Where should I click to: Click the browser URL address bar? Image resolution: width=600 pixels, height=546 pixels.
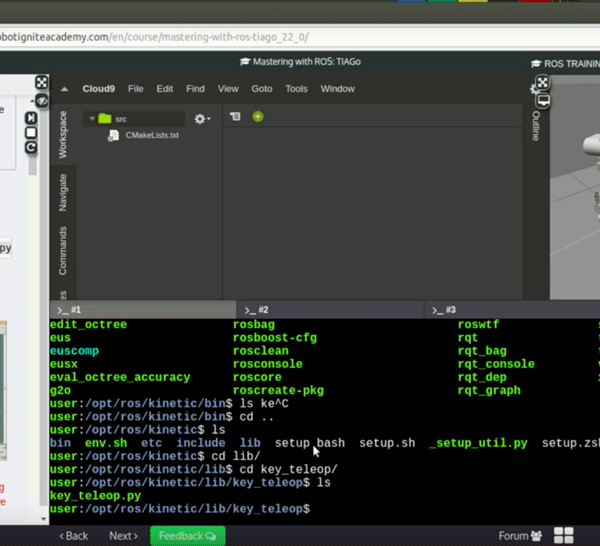[300, 37]
